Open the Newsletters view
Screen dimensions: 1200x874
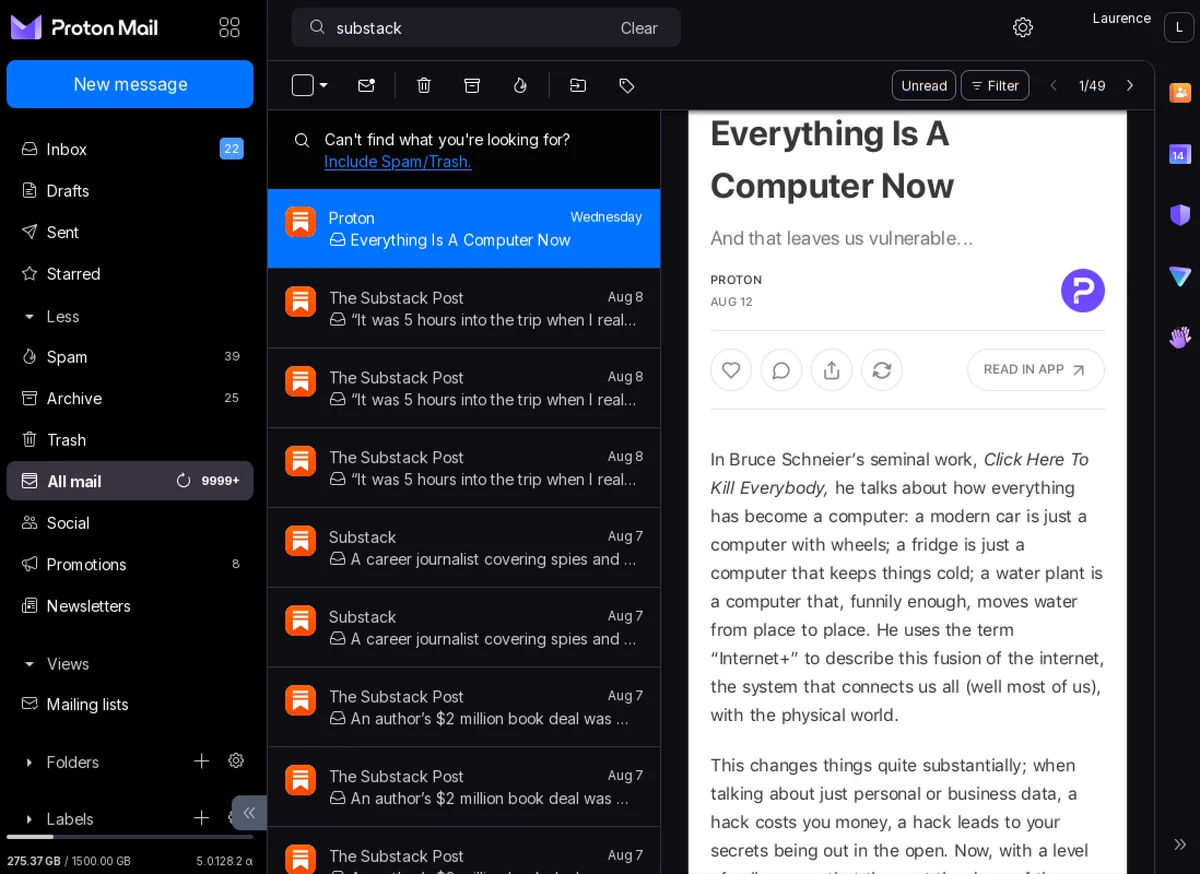pyautogui.click(x=130, y=606)
